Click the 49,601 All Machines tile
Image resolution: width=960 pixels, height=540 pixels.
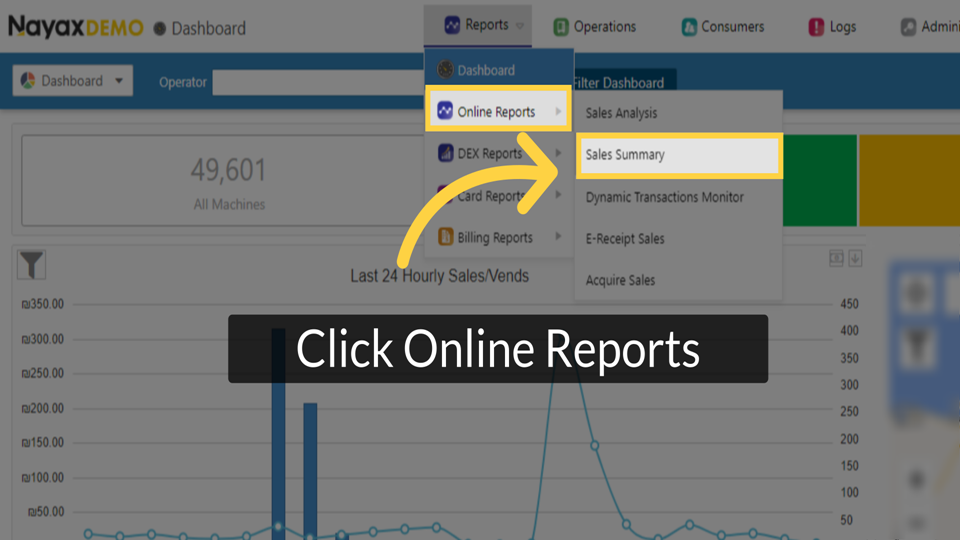point(223,181)
